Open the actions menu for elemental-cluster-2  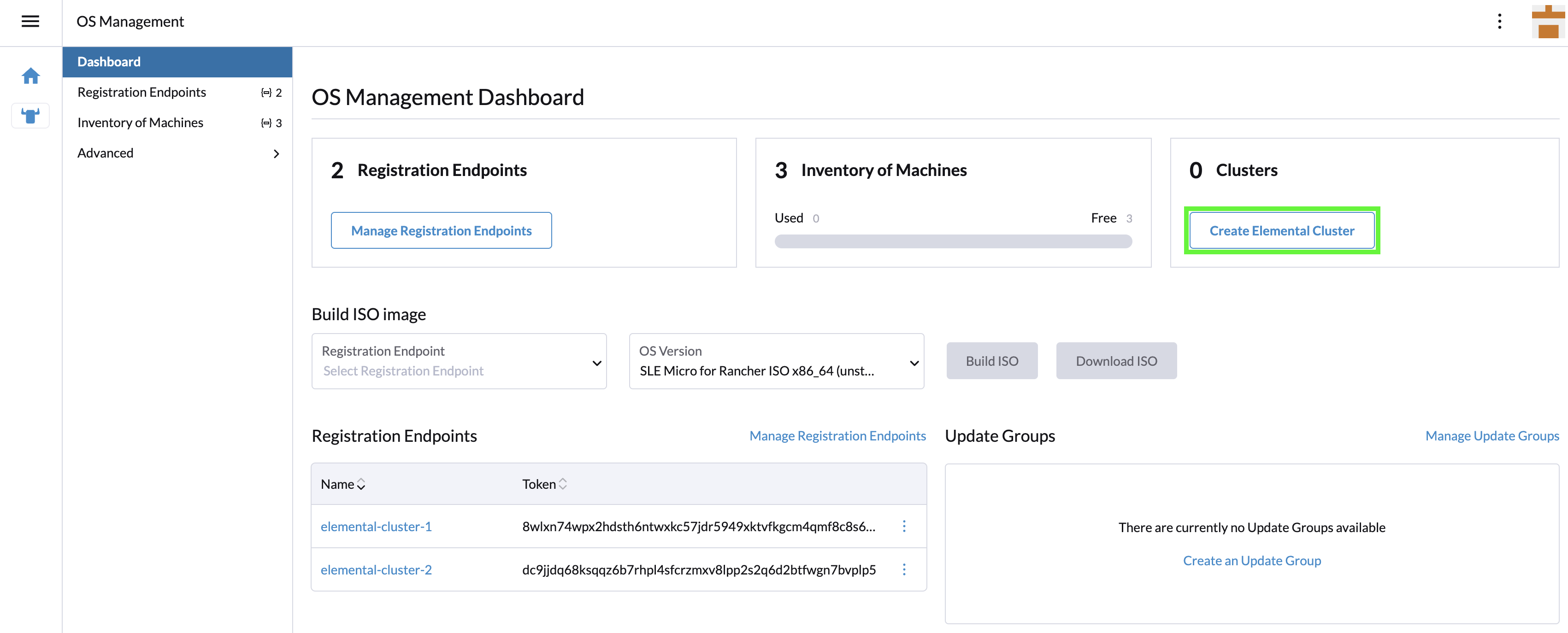904,570
